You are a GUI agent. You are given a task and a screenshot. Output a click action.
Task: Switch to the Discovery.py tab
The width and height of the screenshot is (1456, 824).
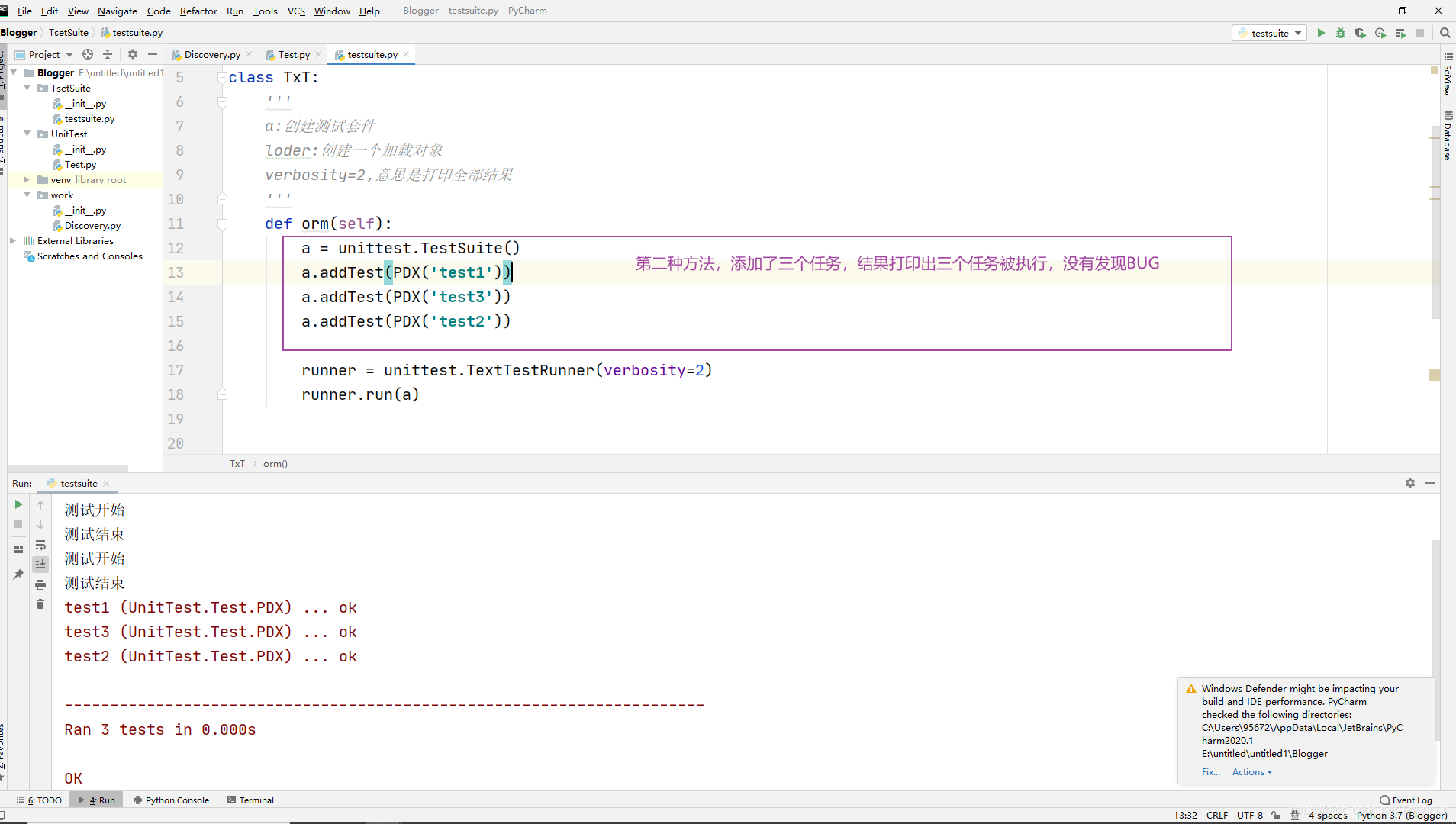click(x=211, y=54)
